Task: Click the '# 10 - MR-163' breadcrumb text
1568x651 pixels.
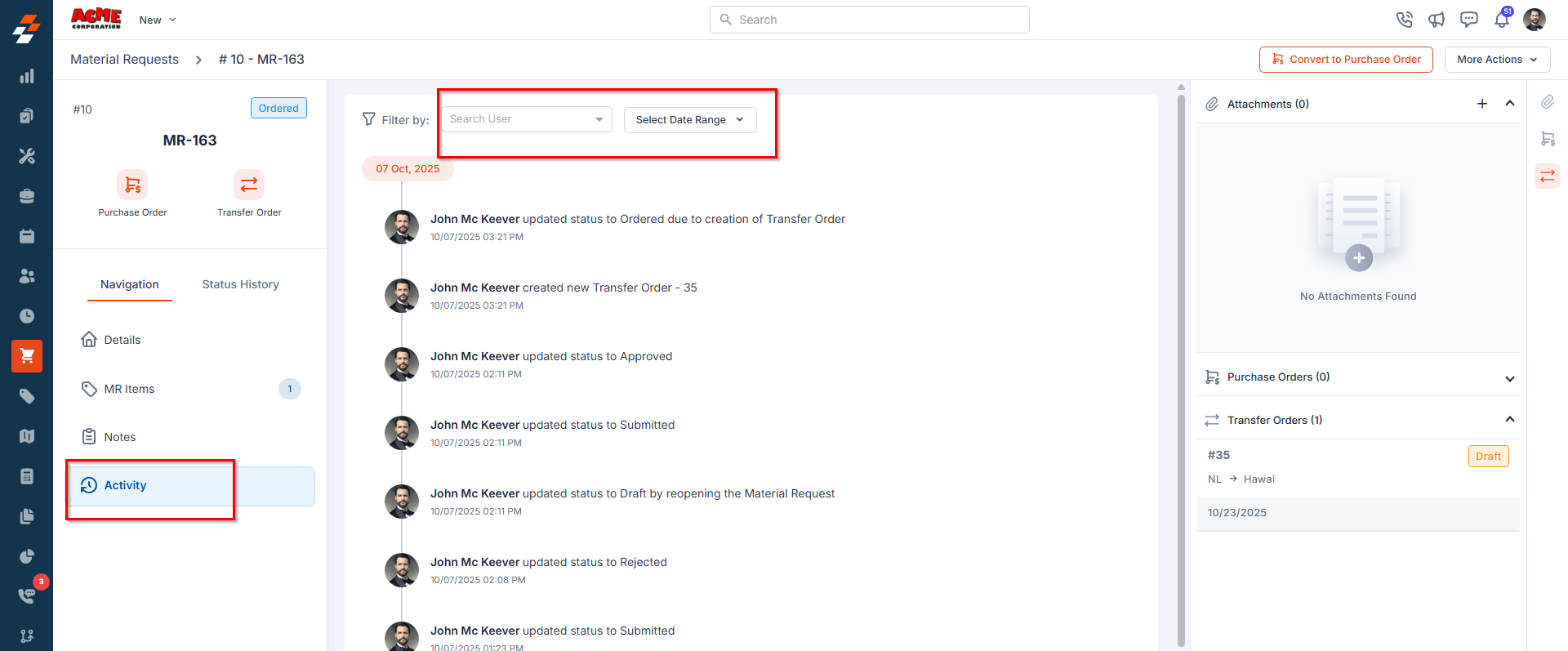Action: click(261, 60)
